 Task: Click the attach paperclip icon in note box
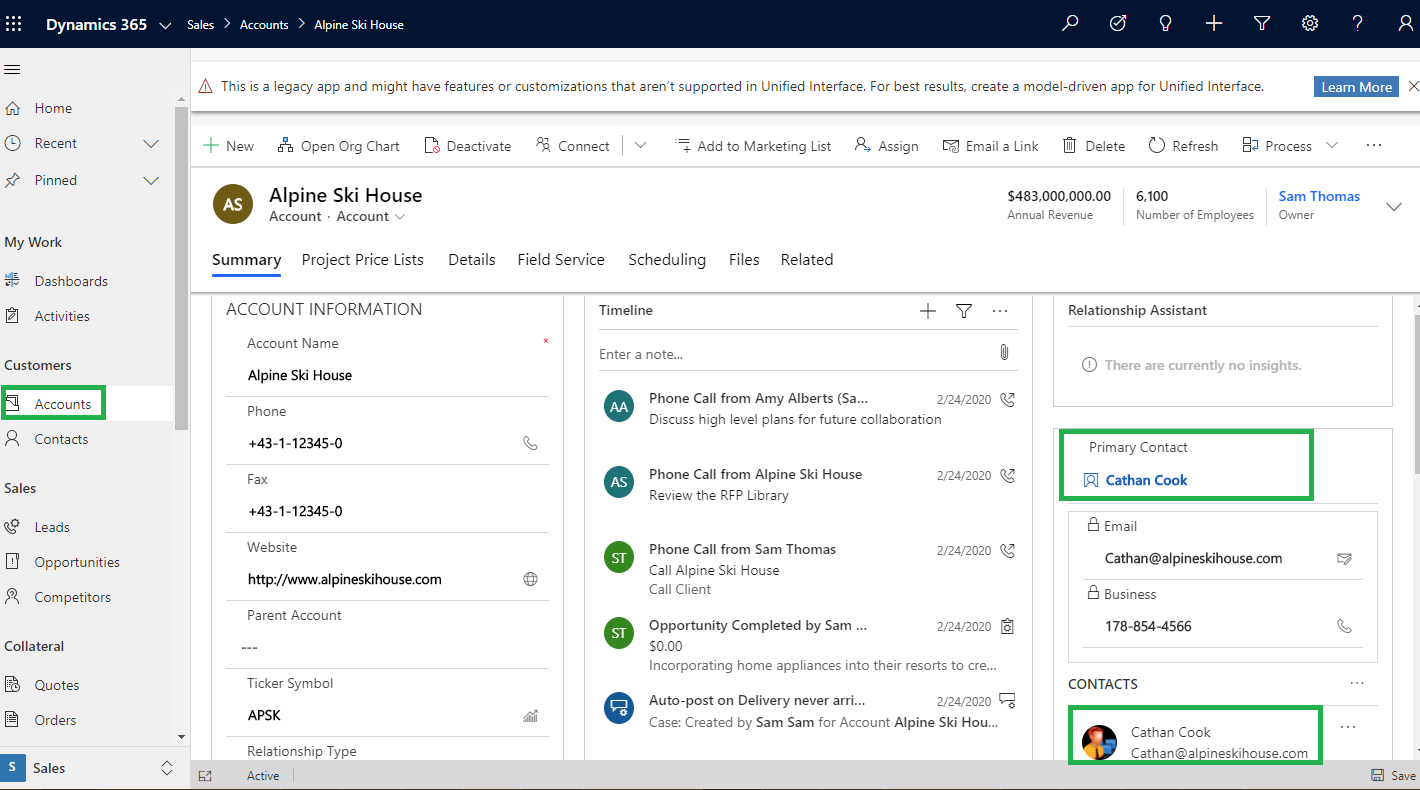pyautogui.click(x=1004, y=353)
